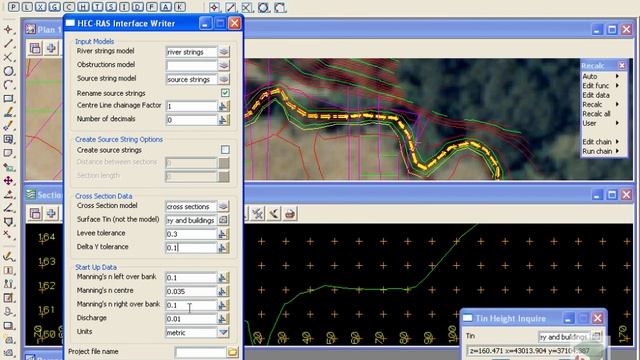Maximize the Plan view window
Image resolution: width=640 pixels, height=360 pixels.
click(x=611, y=29)
